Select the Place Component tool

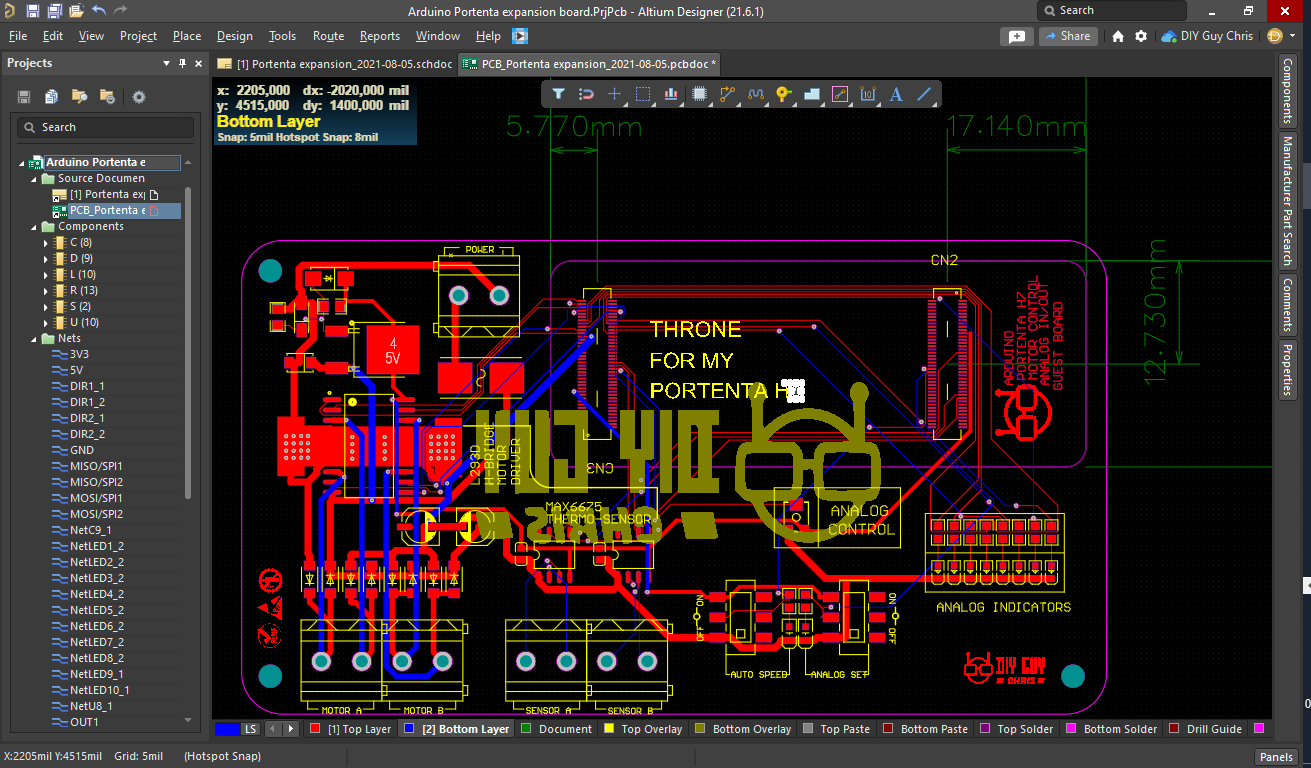[699, 94]
